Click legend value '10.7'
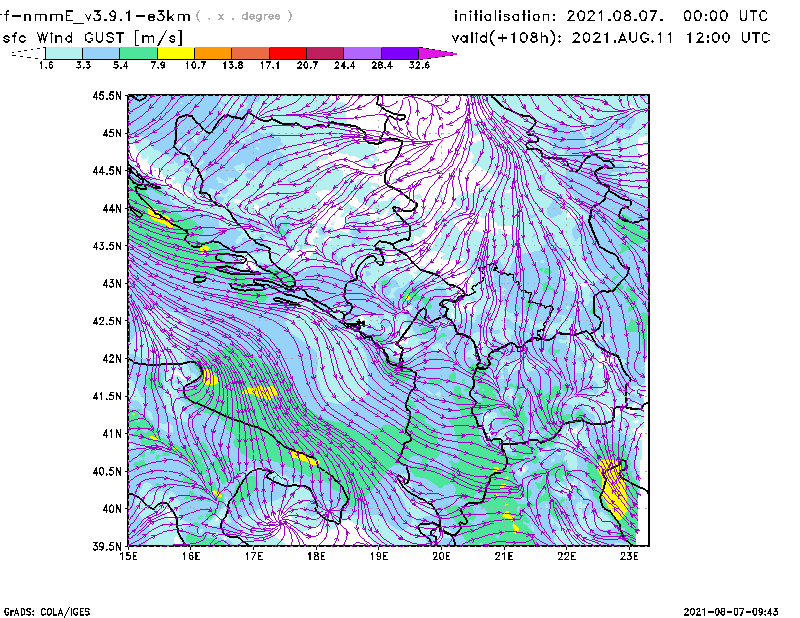The height and width of the screenshot is (618, 800). [195, 65]
